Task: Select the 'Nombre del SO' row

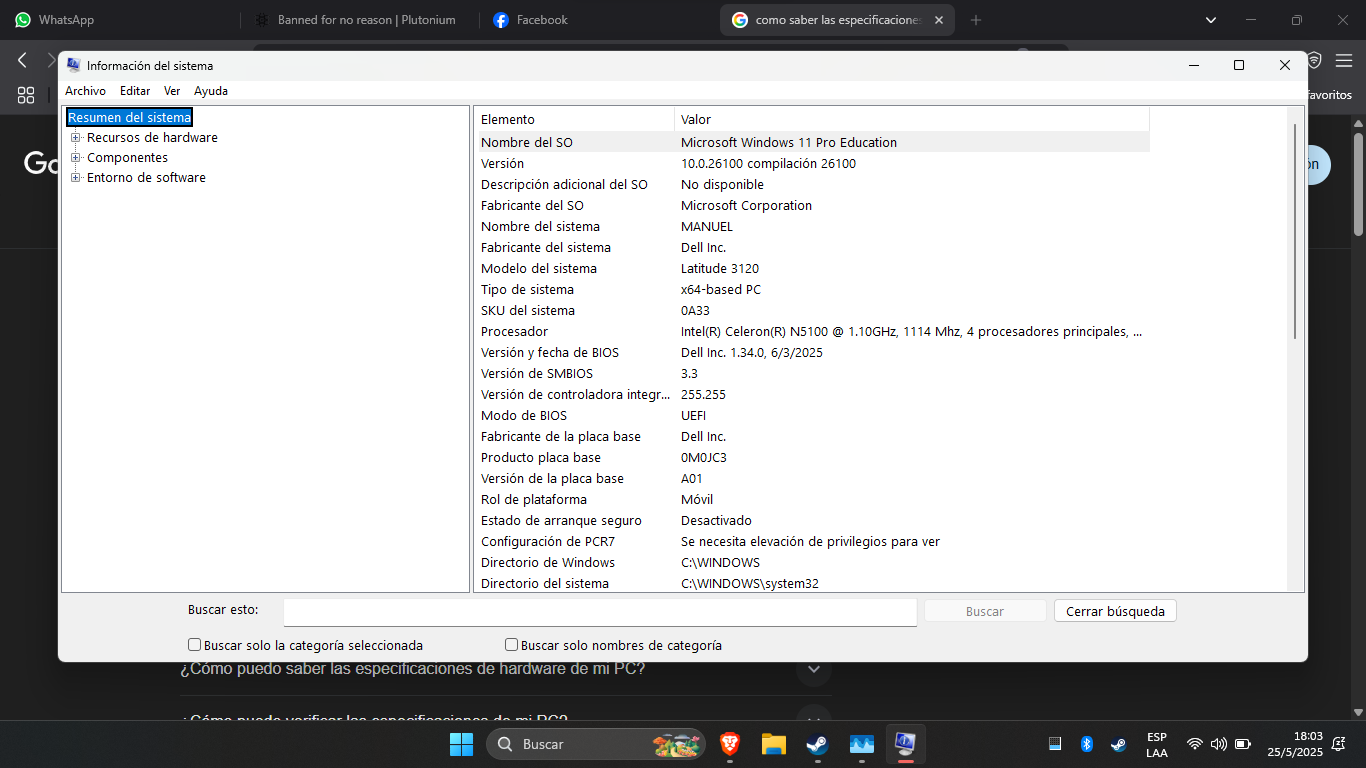Action: click(814, 142)
